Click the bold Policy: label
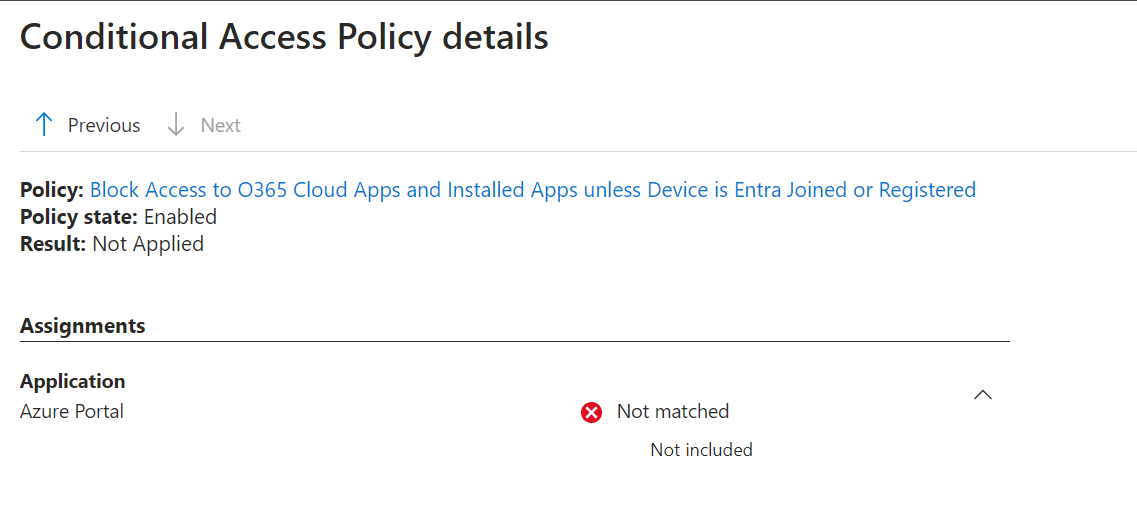1137x529 pixels. (52, 190)
